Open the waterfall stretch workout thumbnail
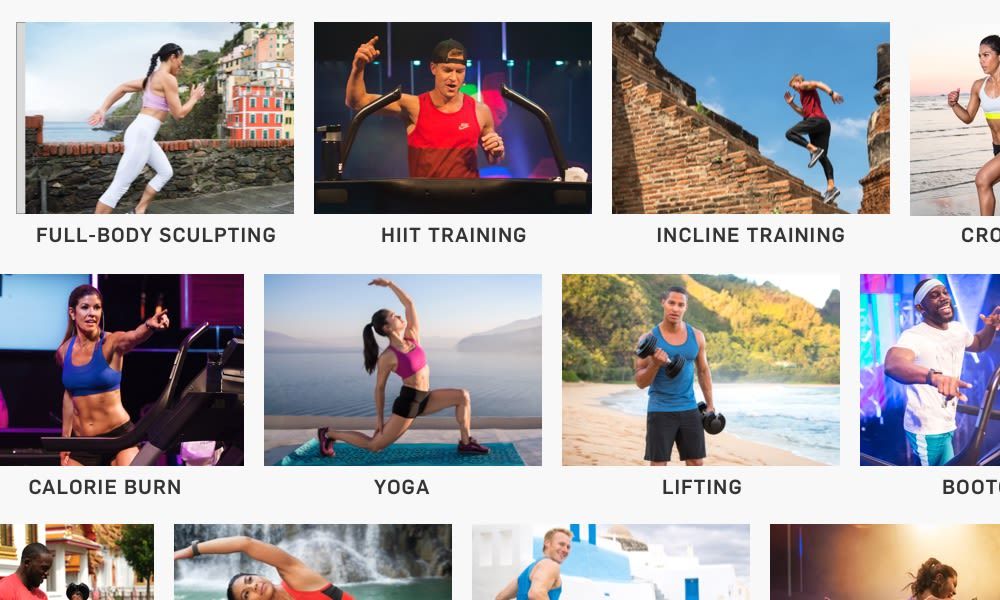Image resolution: width=1000 pixels, height=600 pixels. [x=313, y=562]
